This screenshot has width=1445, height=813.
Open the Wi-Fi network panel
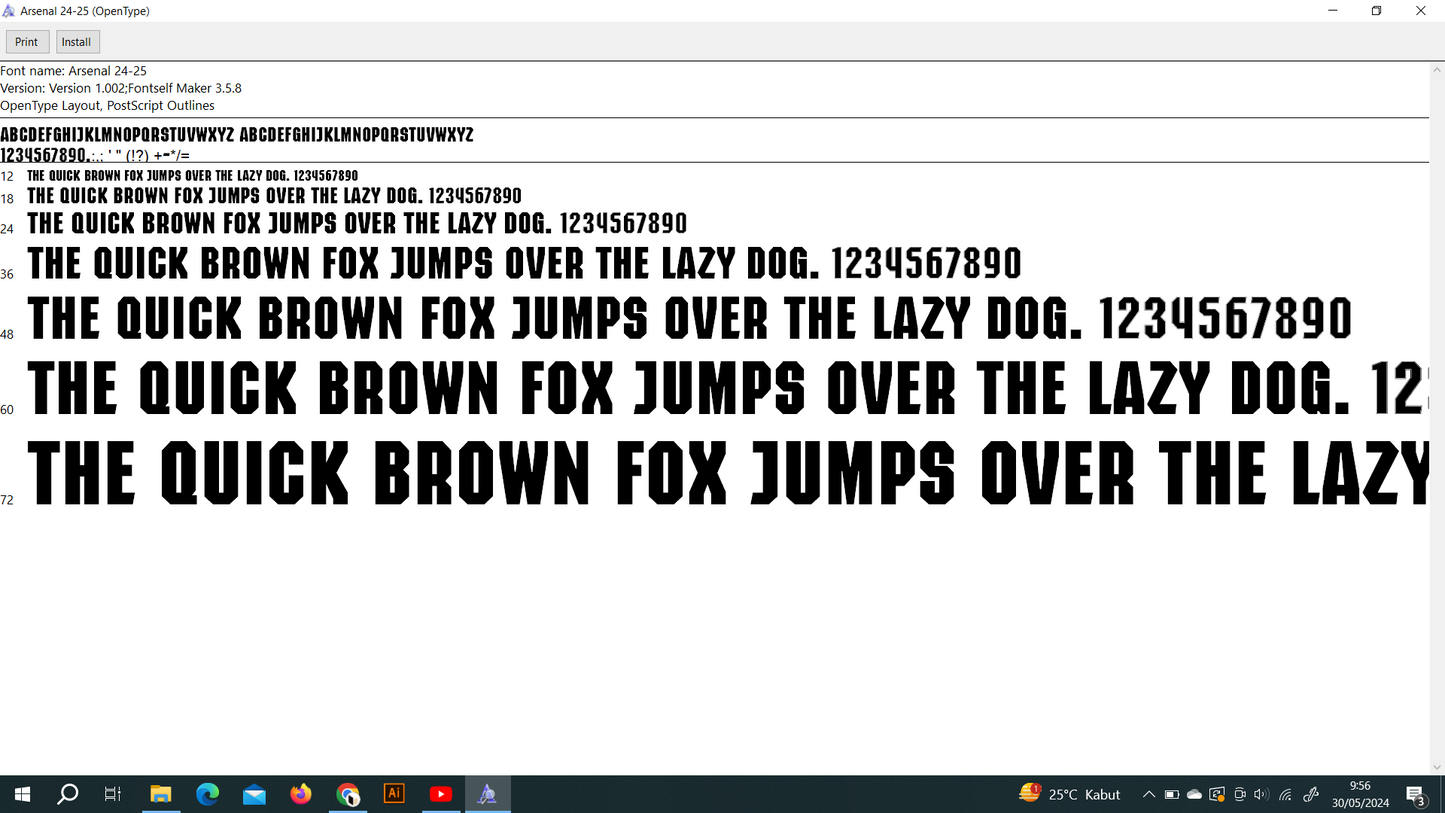(1286, 795)
